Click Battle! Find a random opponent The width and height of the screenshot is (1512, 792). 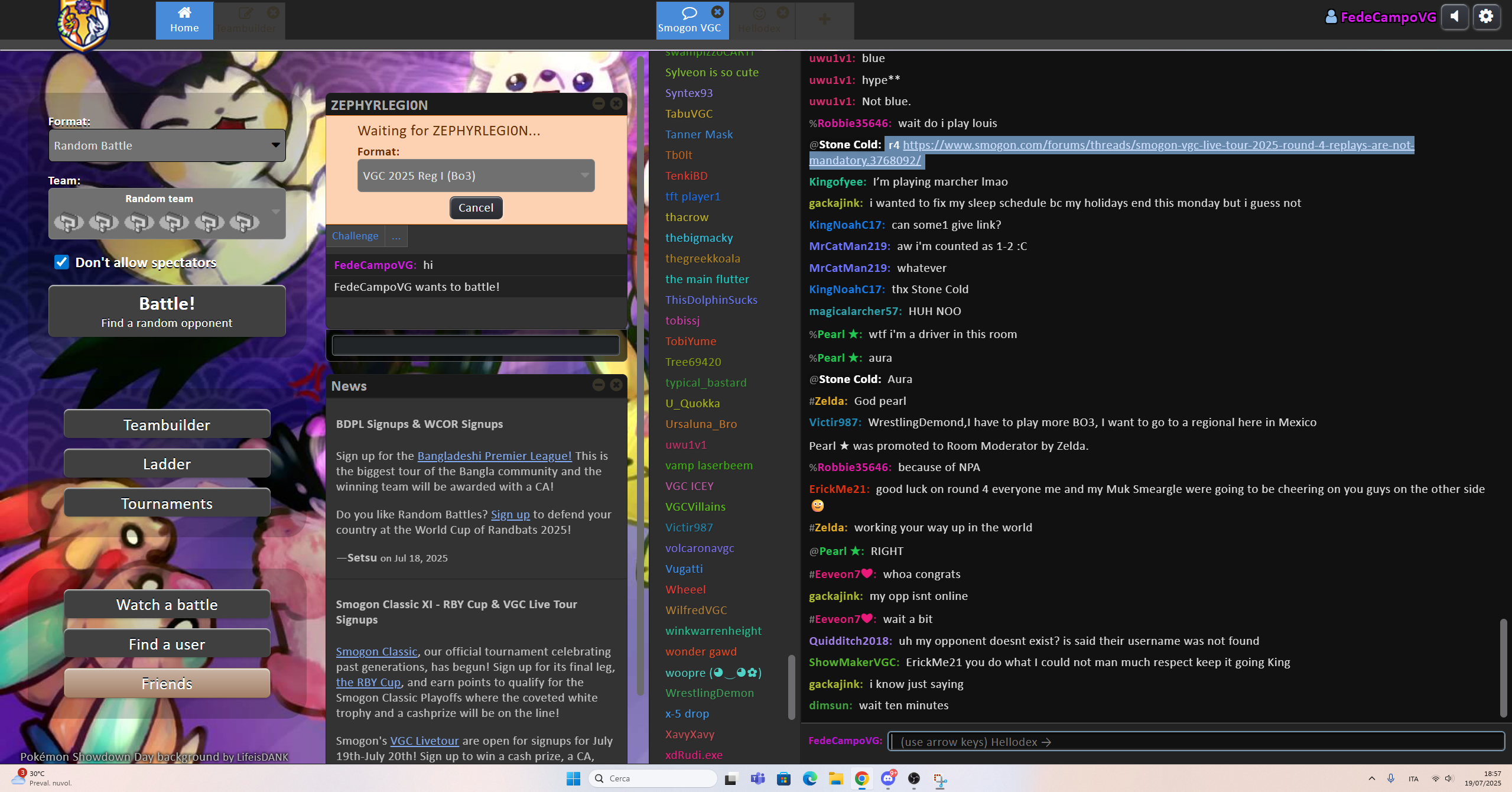pos(167,311)
